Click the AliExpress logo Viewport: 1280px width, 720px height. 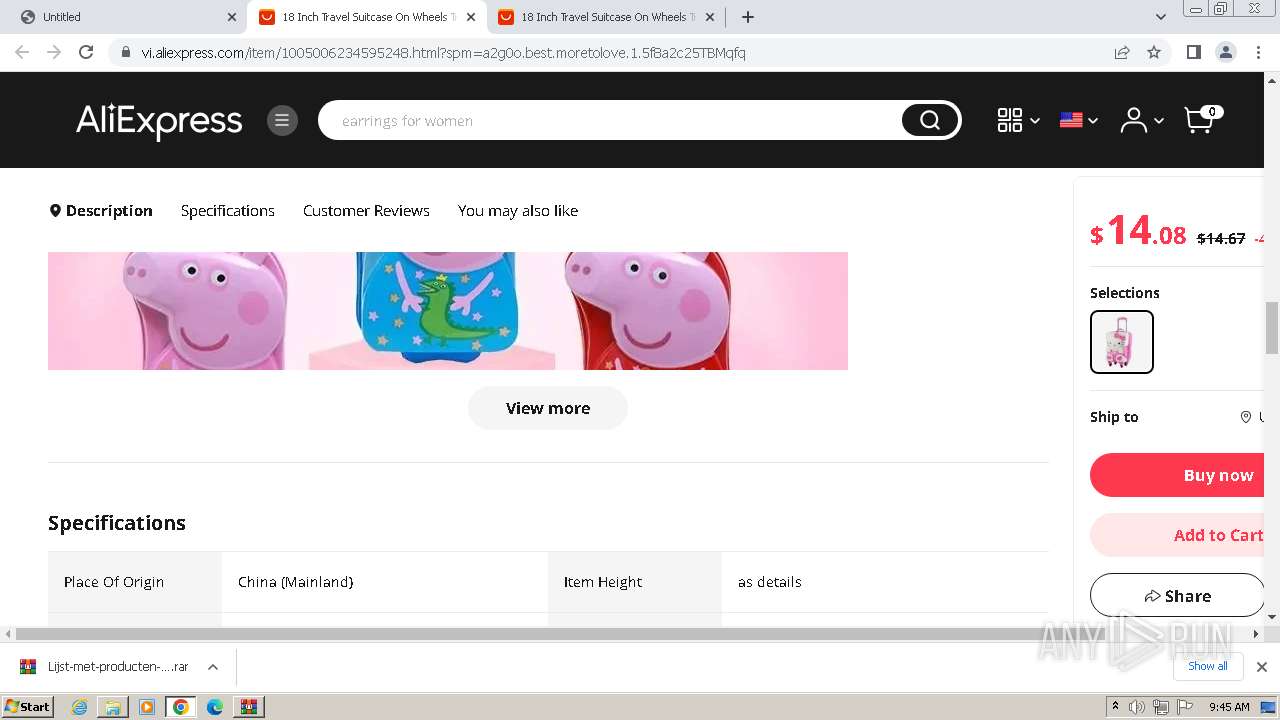click(x=159, y=121)
